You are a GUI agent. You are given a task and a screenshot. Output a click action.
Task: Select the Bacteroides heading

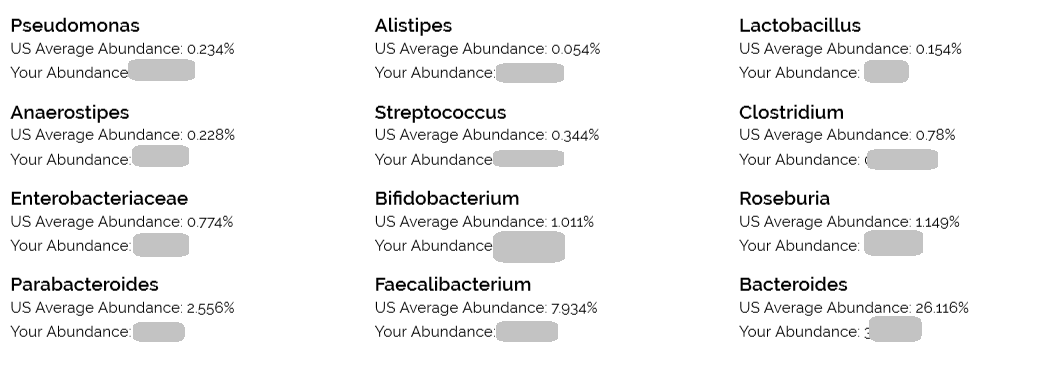[x=793, y=284]
